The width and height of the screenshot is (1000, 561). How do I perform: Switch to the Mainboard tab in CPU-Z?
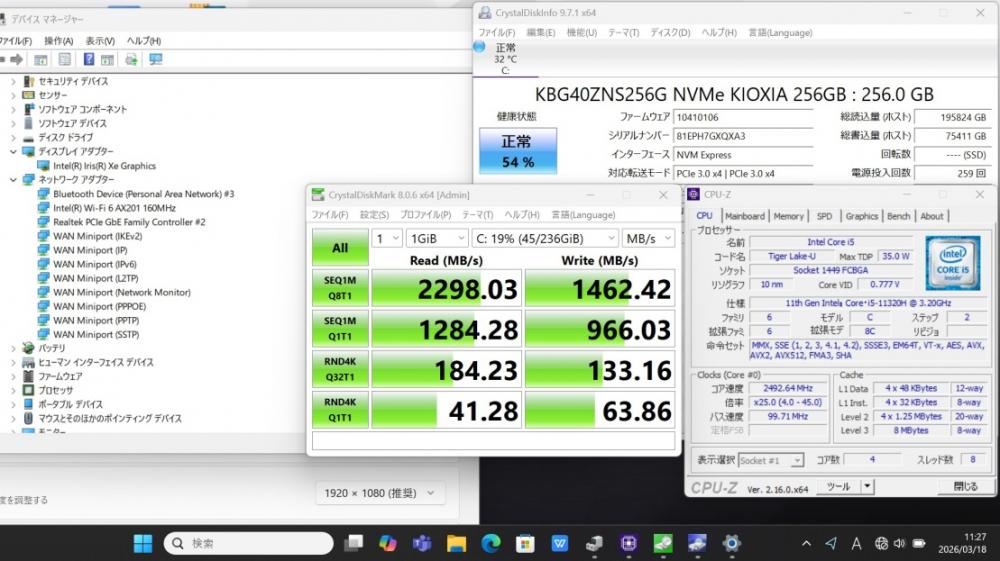(x=744, y=216)
